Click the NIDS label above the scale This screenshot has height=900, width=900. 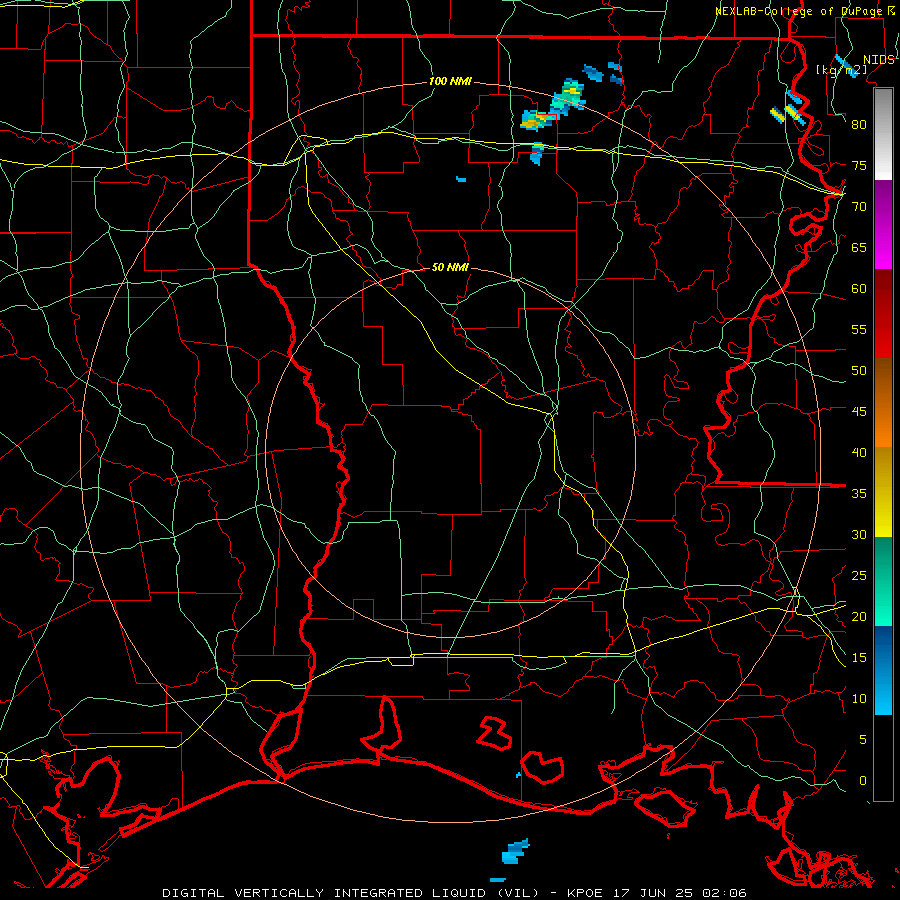point(878,60)
